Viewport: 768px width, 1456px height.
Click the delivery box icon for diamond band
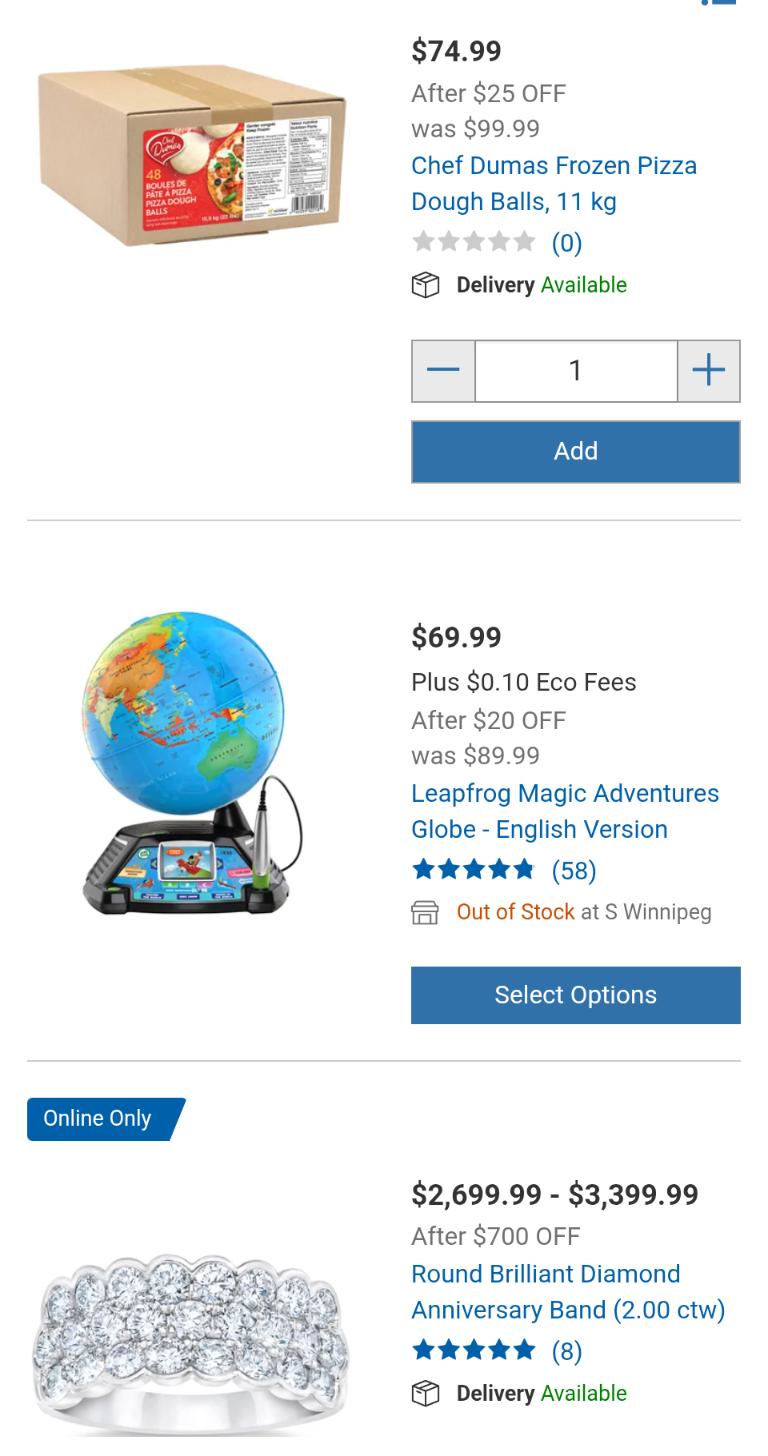click(x=426, y=1394)
